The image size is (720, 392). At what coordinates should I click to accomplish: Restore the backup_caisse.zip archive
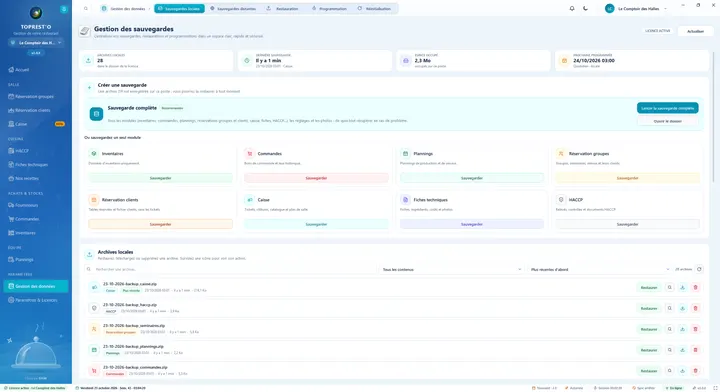coord(649,287)
